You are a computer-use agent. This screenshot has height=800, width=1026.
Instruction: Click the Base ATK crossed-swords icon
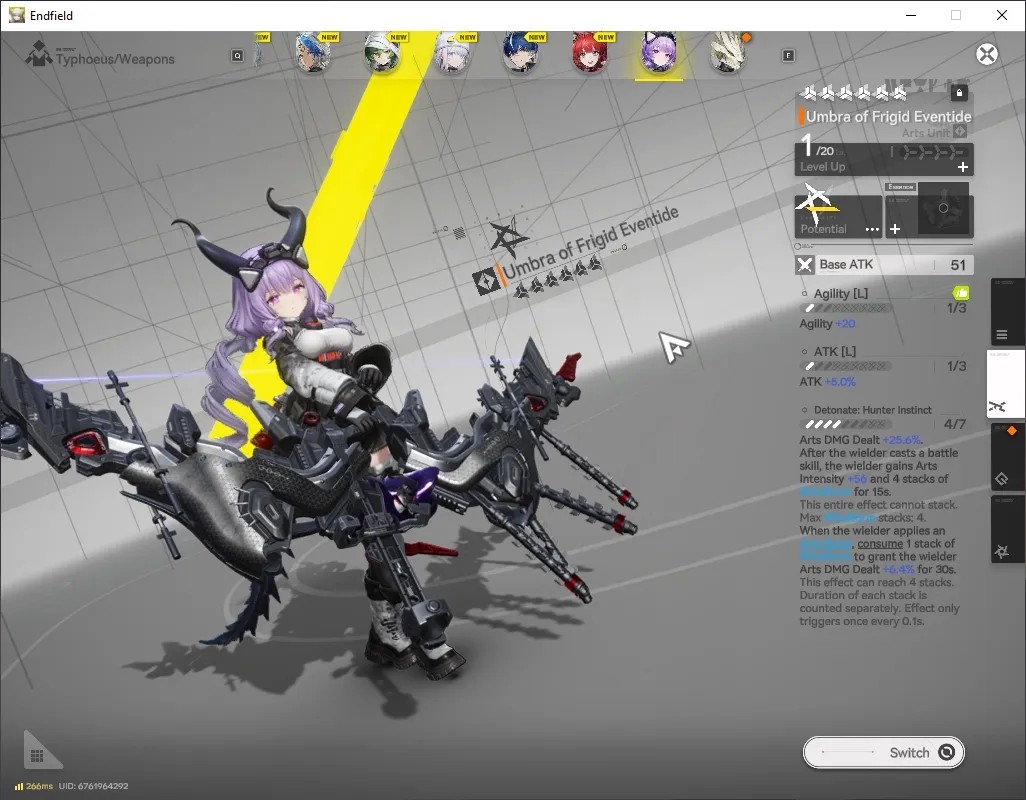coord(805,265)
